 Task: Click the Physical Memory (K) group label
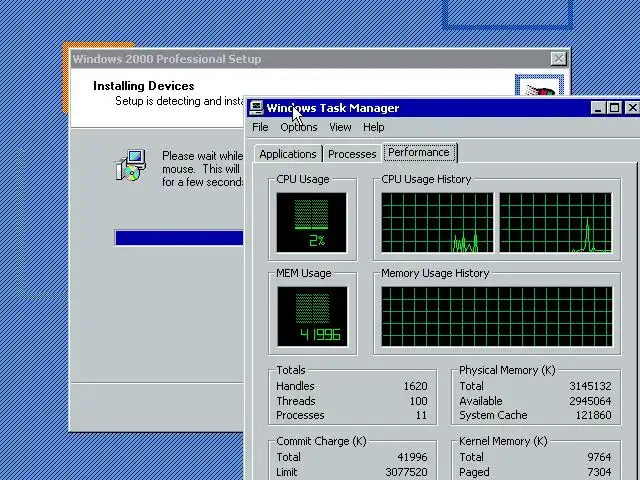point(507,370)
